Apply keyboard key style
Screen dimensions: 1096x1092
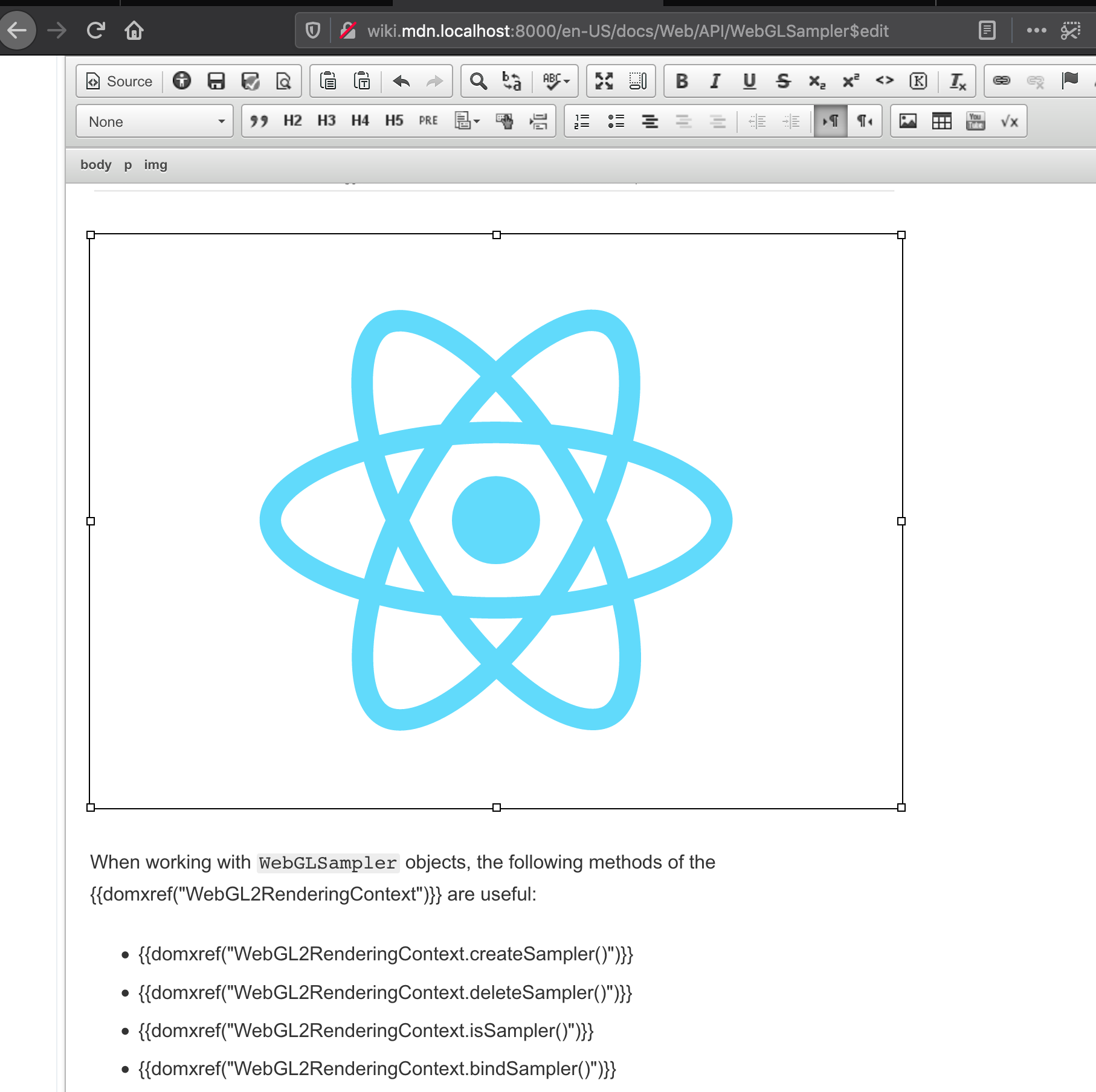pyautogui.click(x=918, y=81)
